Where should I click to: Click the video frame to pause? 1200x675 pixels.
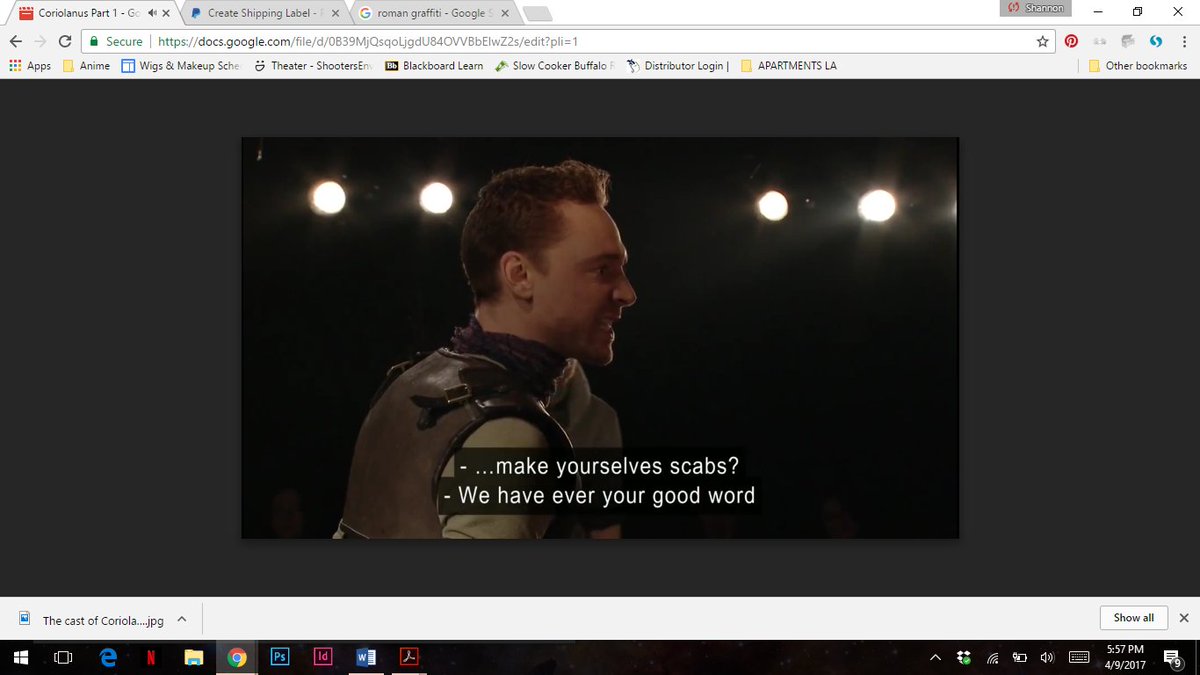pos(600,337)
